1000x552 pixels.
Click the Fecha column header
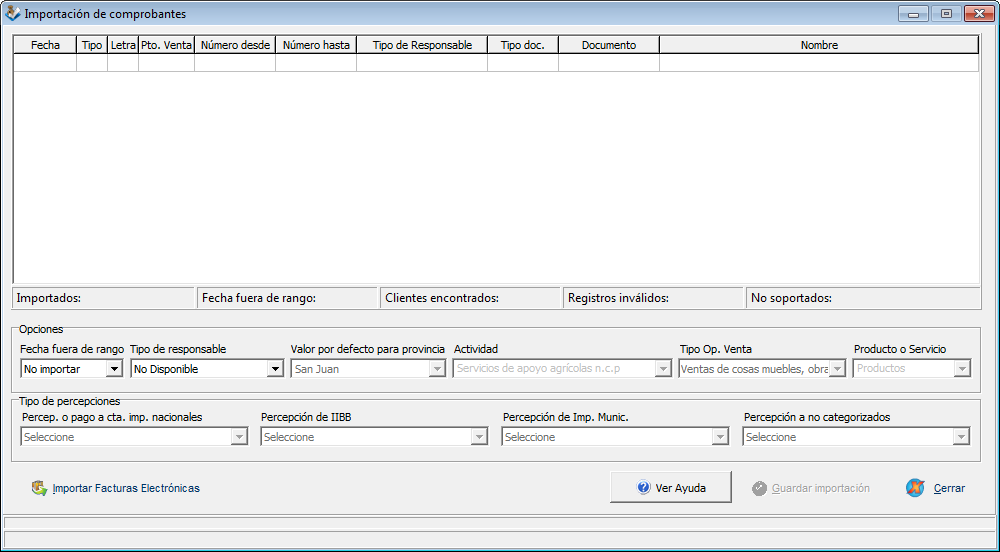coord(45,45)
